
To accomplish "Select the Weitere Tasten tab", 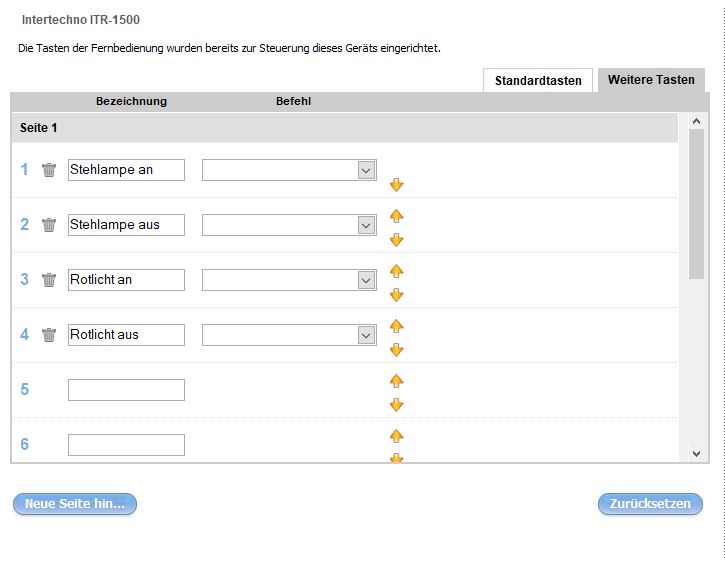I will click(651, 80).
